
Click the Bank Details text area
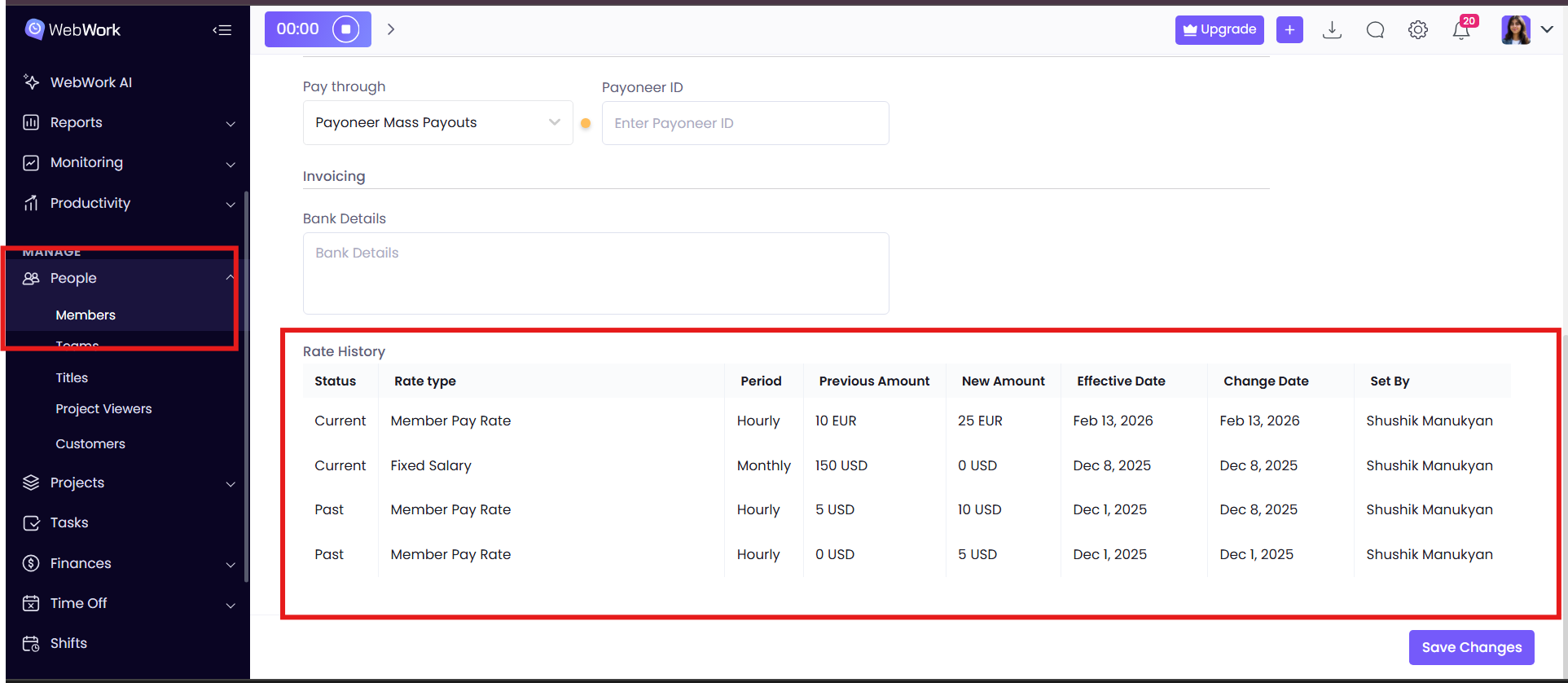tap(595, 273)
